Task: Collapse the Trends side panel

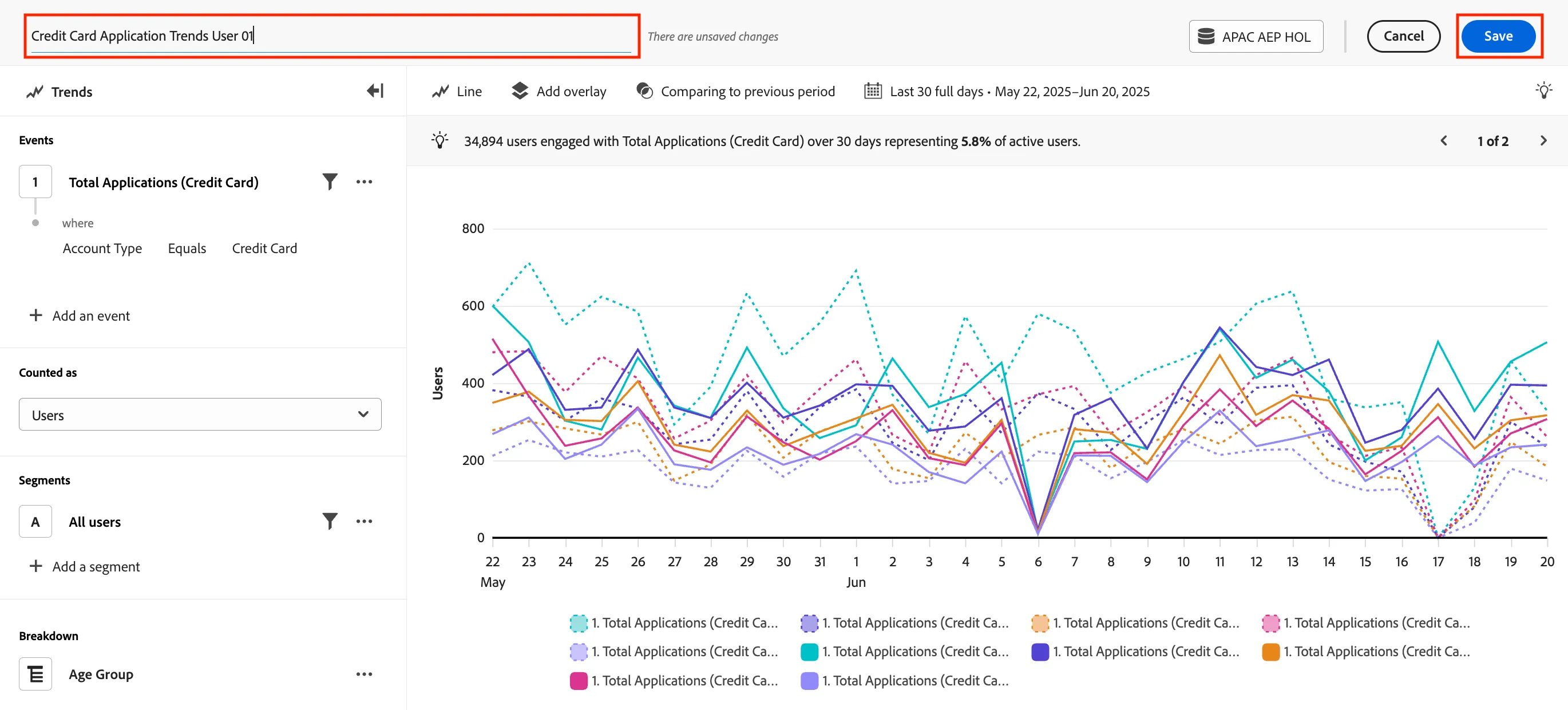Action: coord(375,92)
